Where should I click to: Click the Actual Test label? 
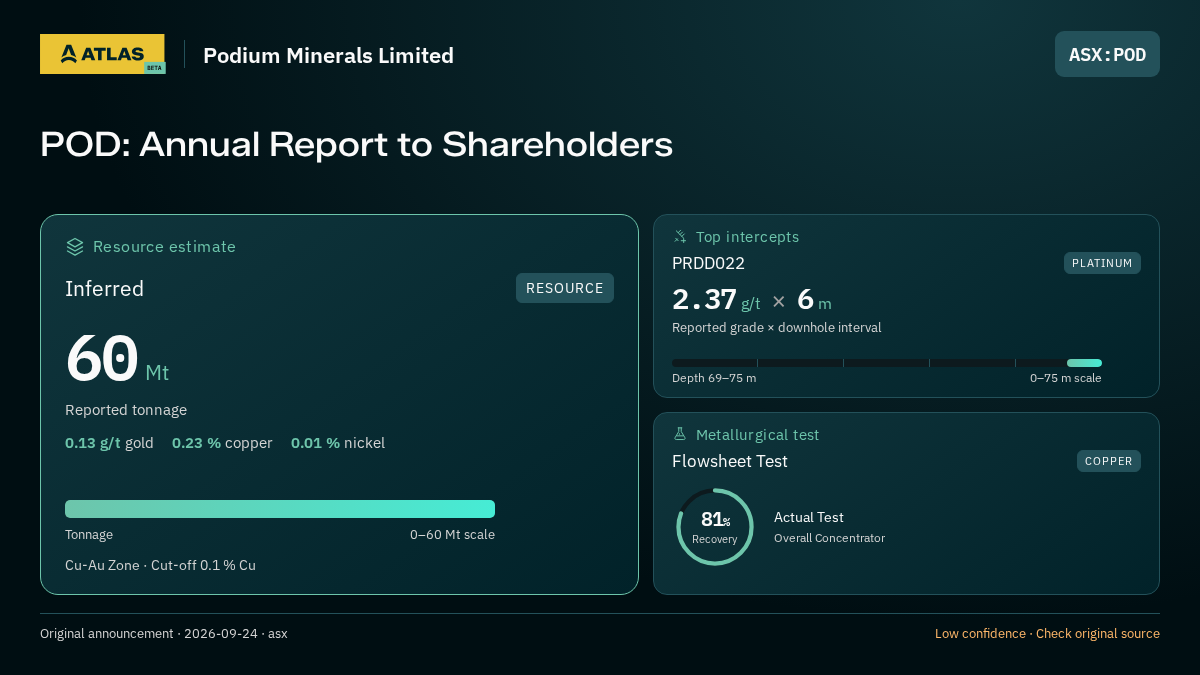[809, 517]
